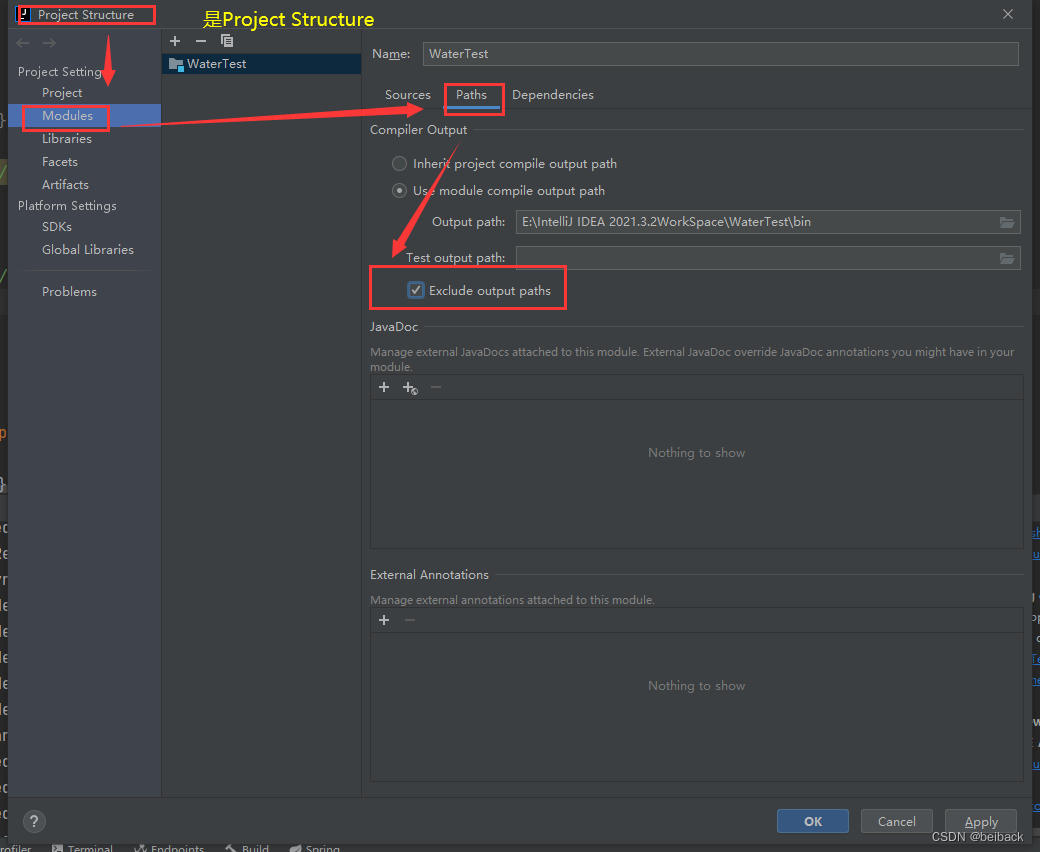Click the IntelliJ logo in title bar
The image size is (1040, 852).
point(25,14)
